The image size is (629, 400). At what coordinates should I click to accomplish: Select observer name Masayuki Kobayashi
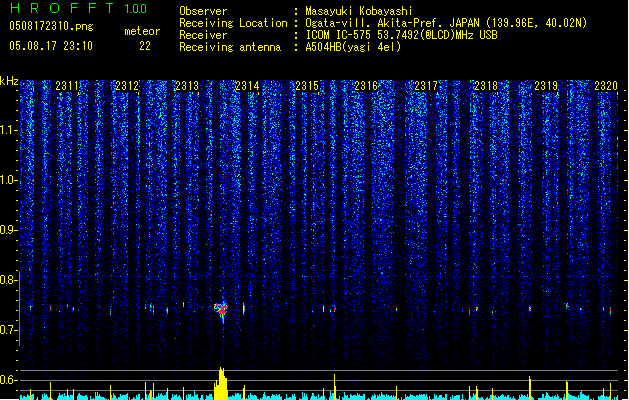point(359,11)
